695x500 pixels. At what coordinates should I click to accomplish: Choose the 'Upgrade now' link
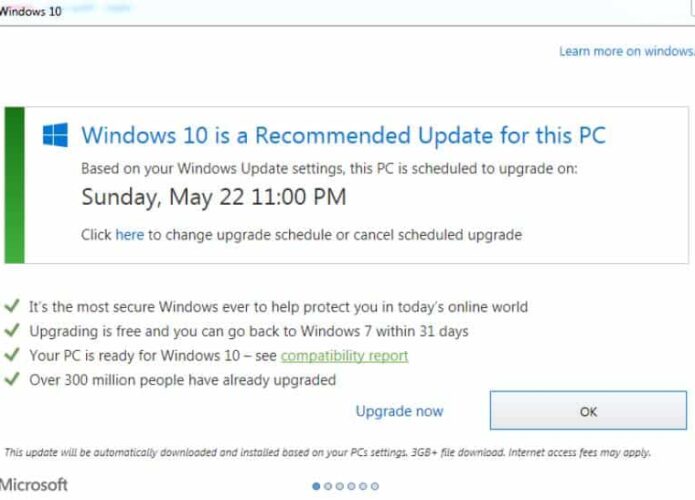pos(399,411)
